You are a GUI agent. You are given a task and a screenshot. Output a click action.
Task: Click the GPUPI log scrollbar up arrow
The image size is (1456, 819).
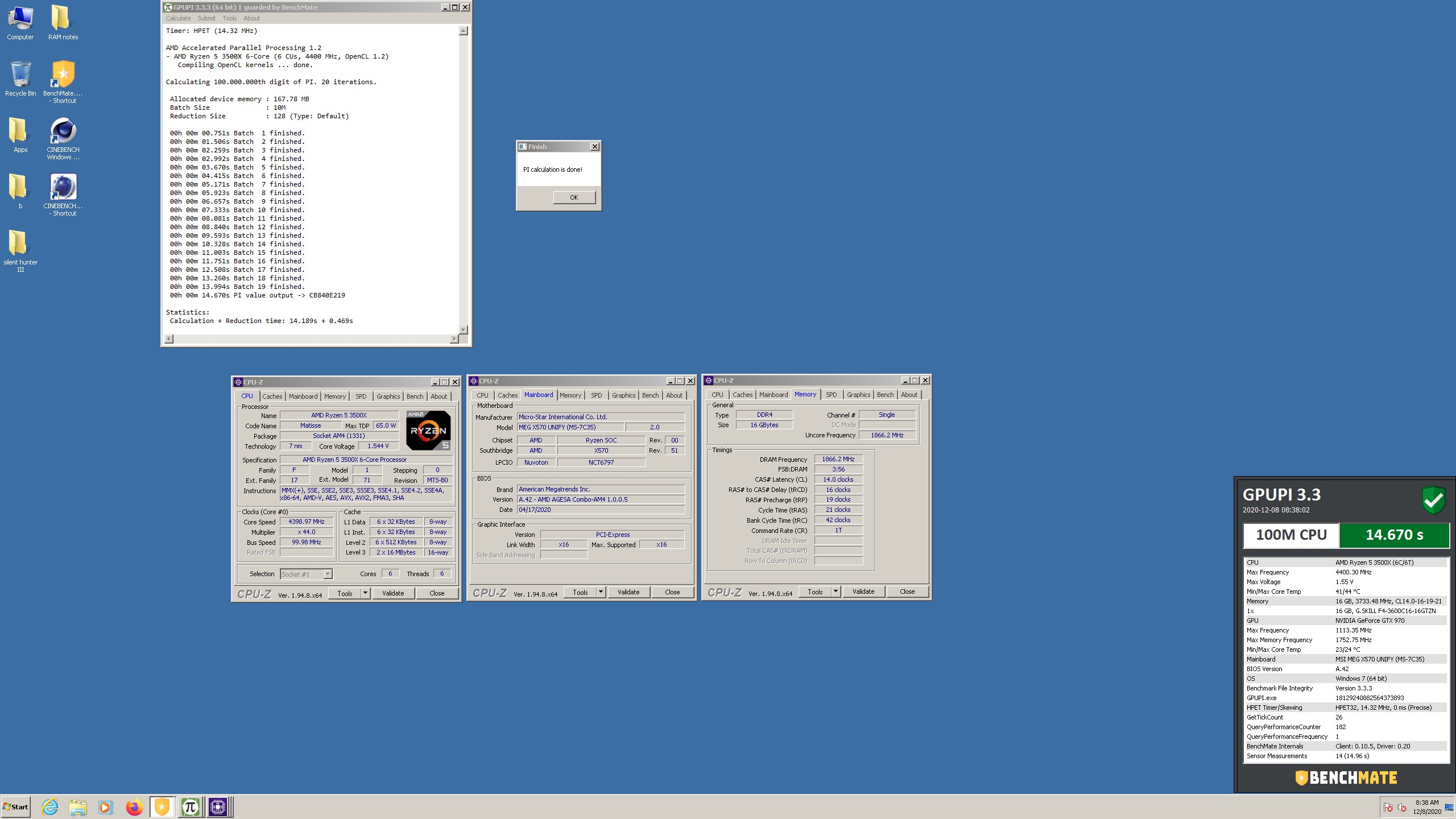464,31
